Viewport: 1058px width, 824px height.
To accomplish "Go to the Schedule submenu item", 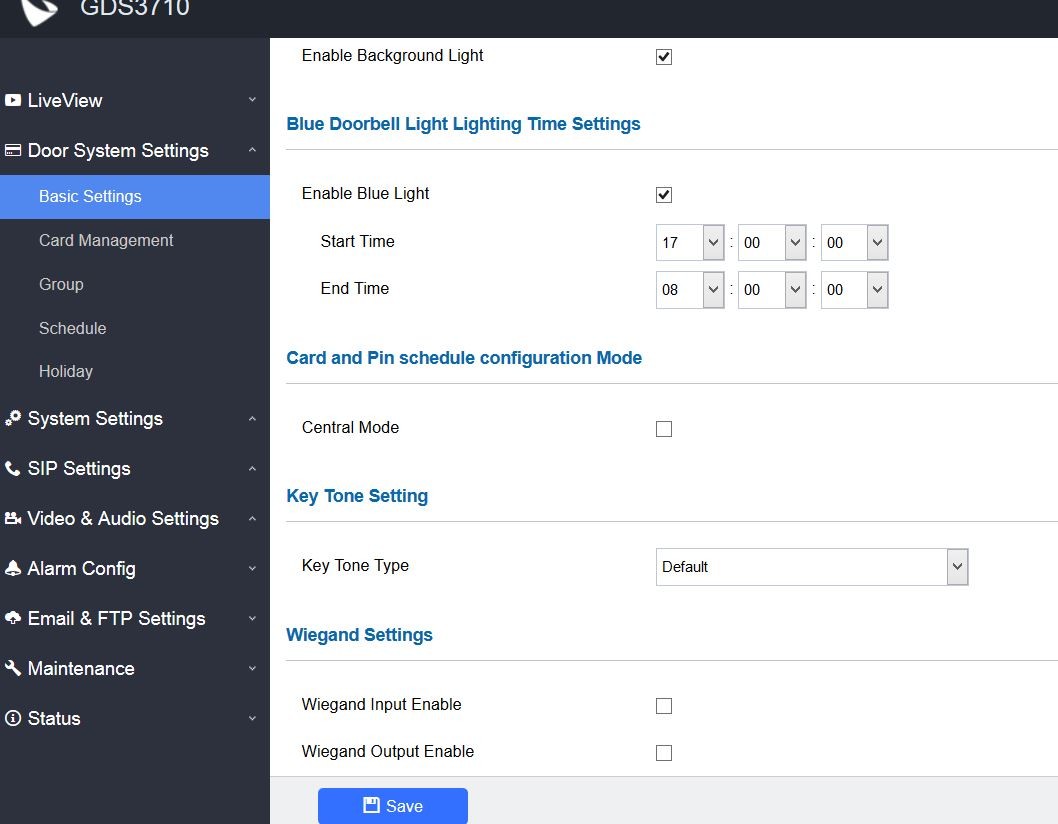I will point(72,328).
